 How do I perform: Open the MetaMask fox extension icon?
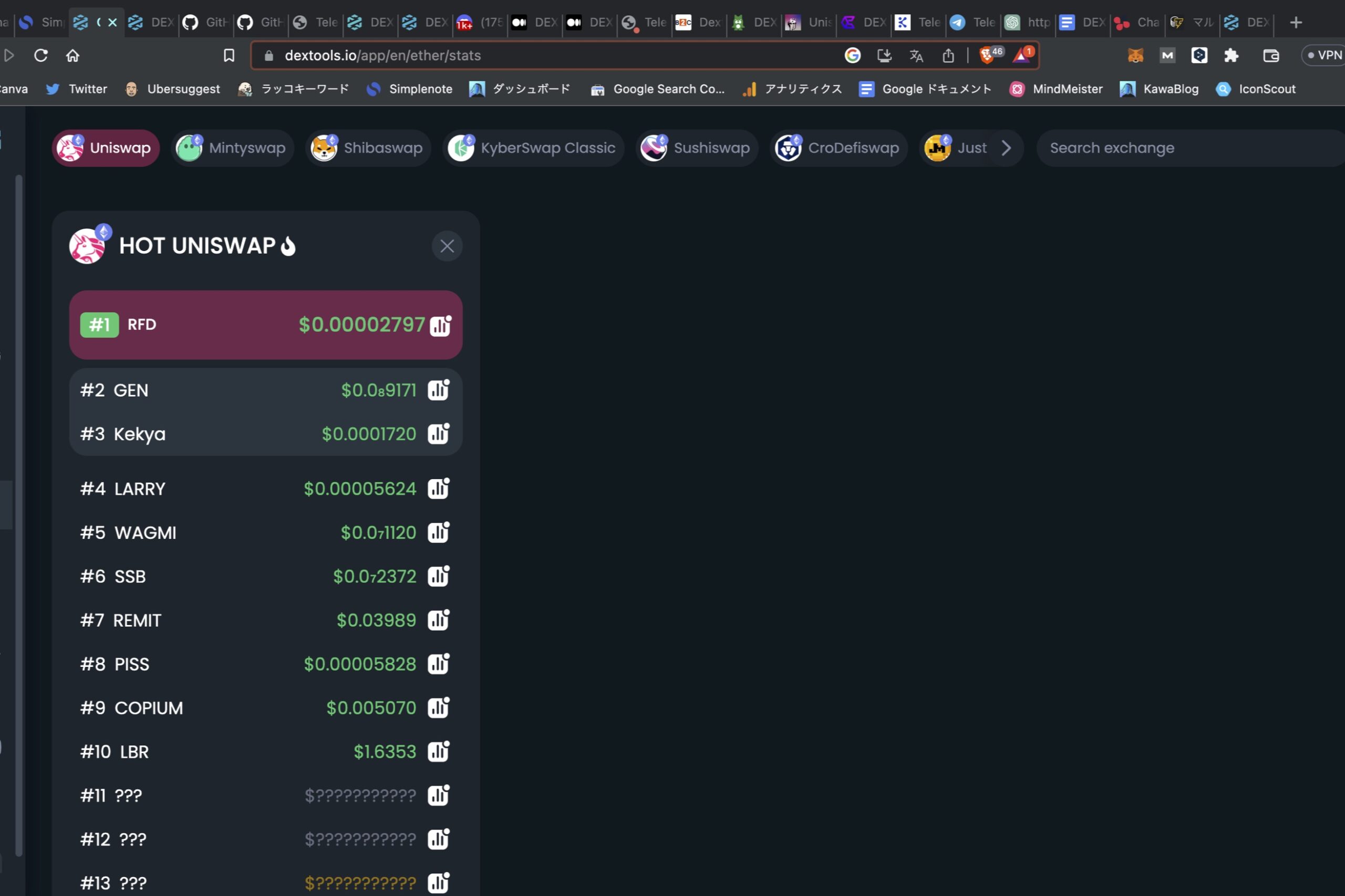click(x=1135, y=55)
